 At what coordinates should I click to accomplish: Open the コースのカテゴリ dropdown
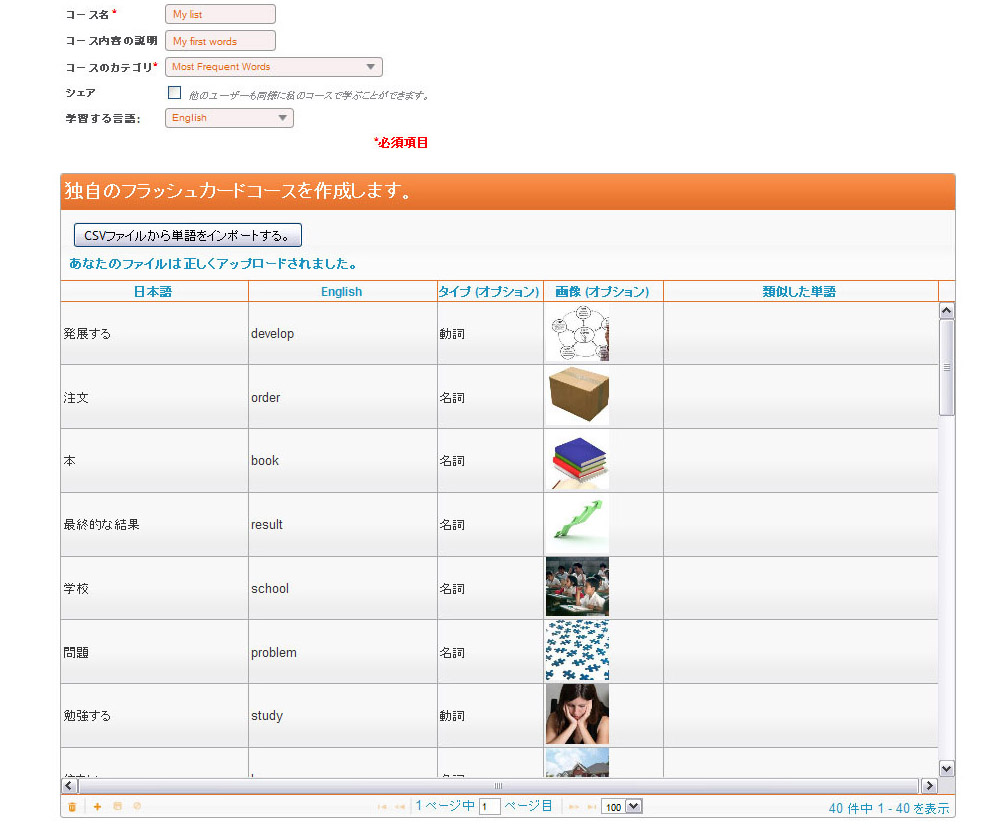coord(273,67)
